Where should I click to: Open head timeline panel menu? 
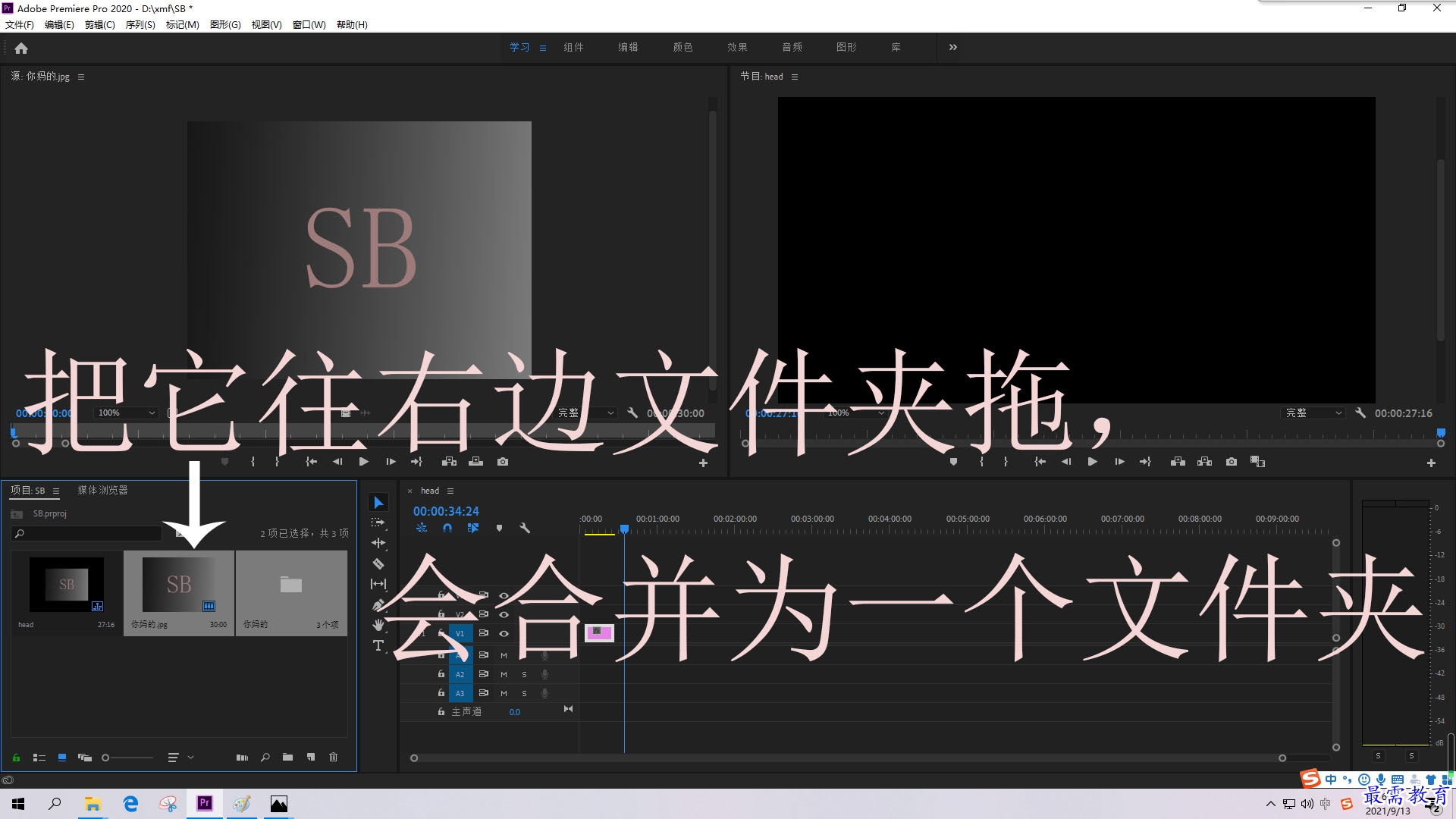[x=450, y=491]
